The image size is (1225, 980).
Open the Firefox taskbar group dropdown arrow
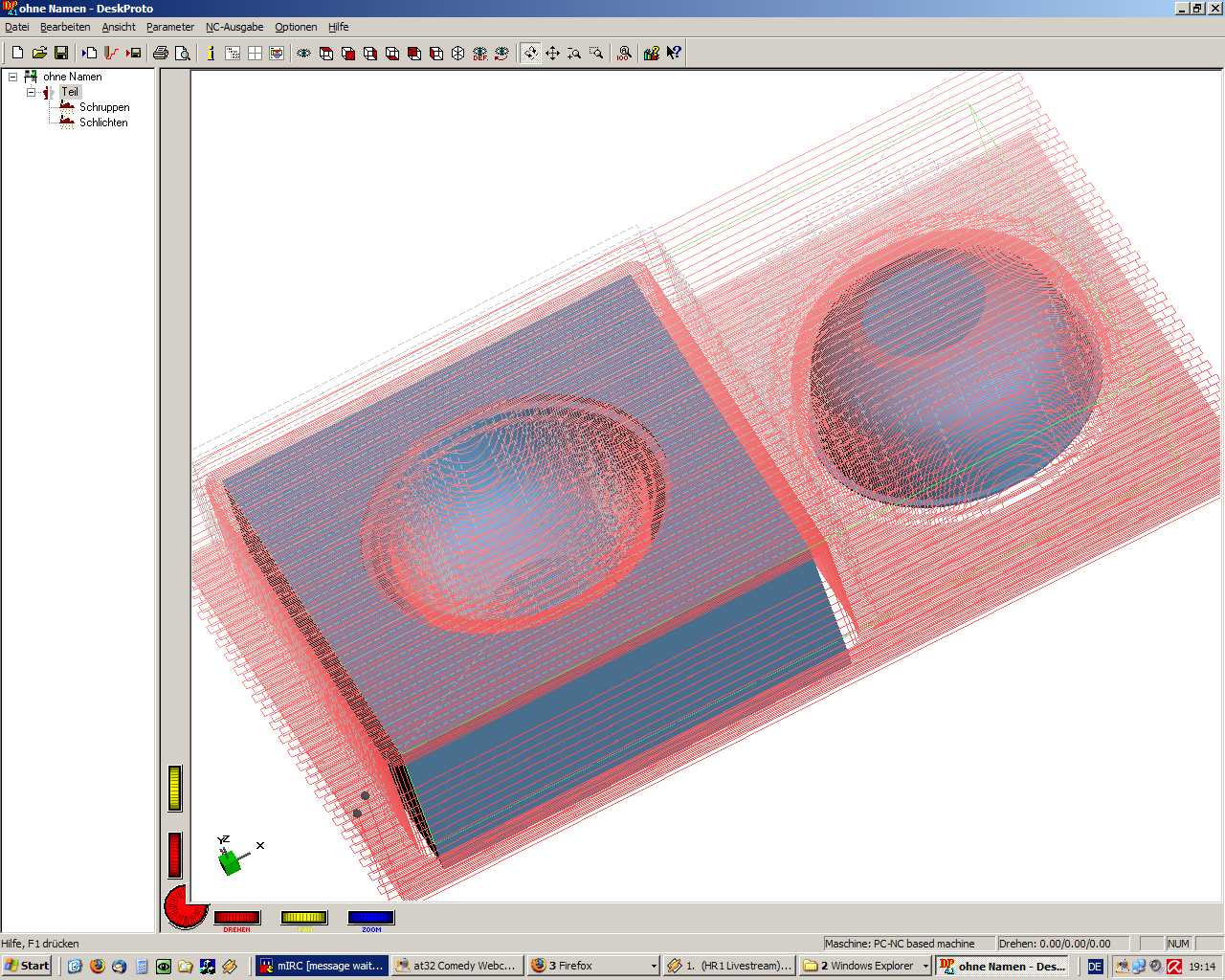[x=654, y=967]
